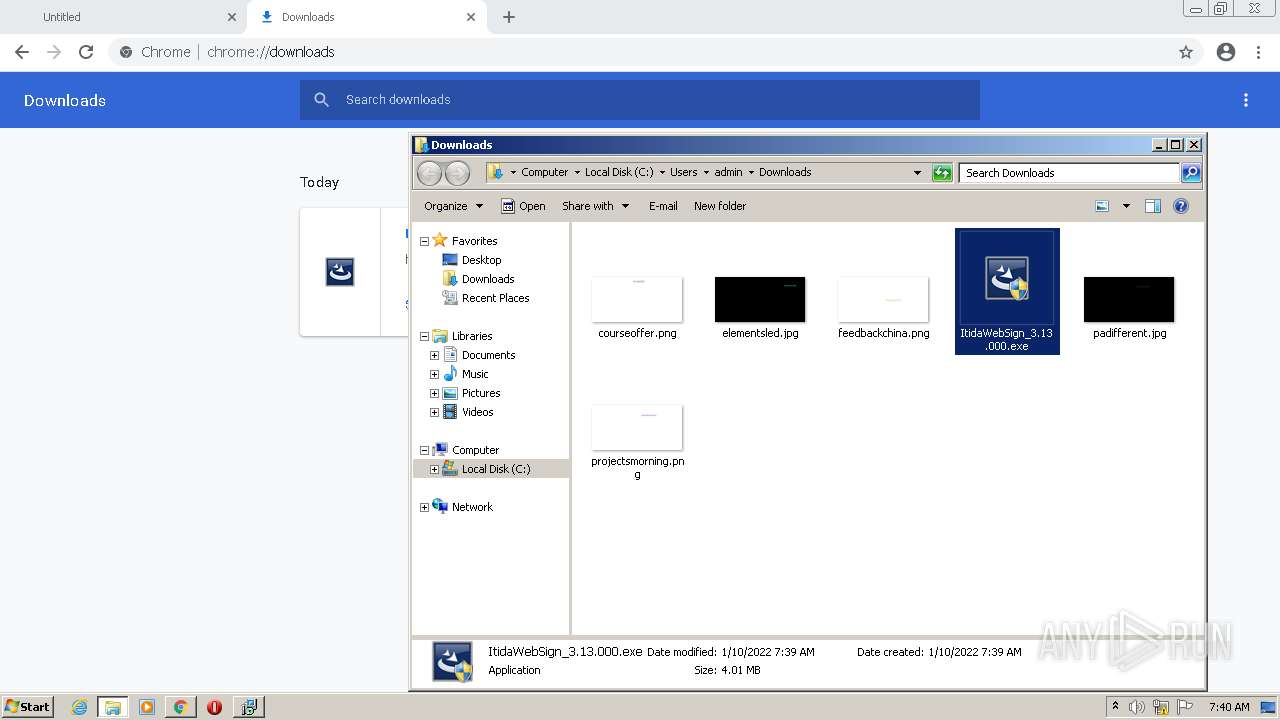
Task: Select ItidaWebSign_3.13.000.exe file
Action: click(1007, 291)
